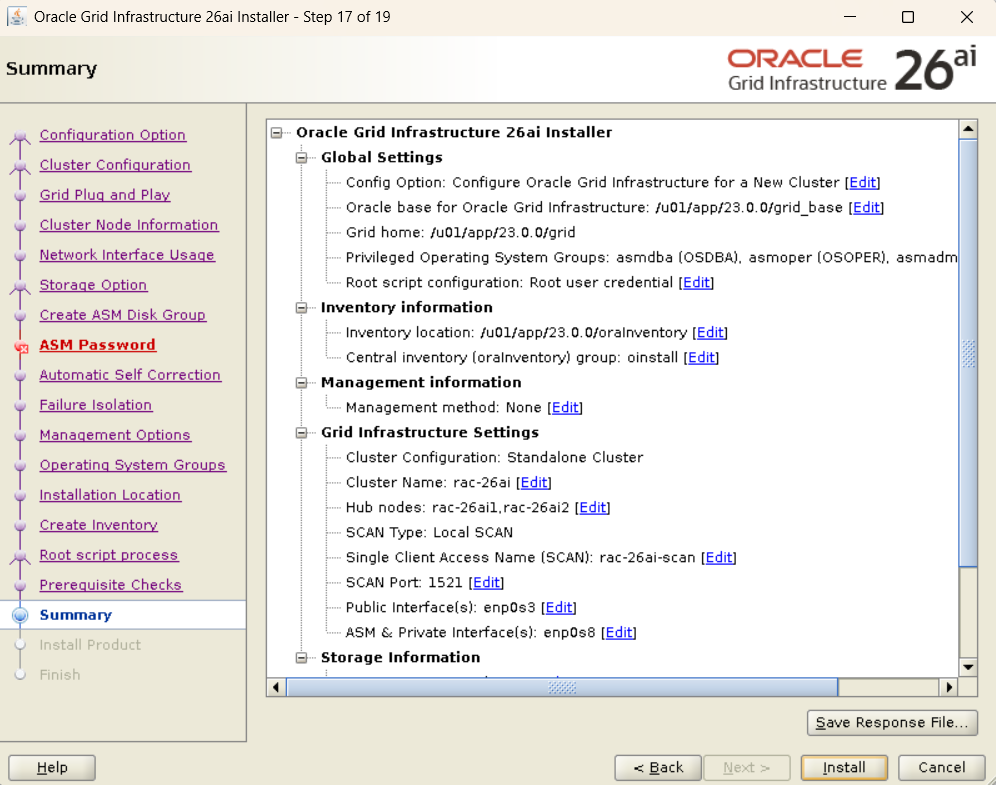Collapse the Grid Infrastructure Settings node

pos(301,433)
